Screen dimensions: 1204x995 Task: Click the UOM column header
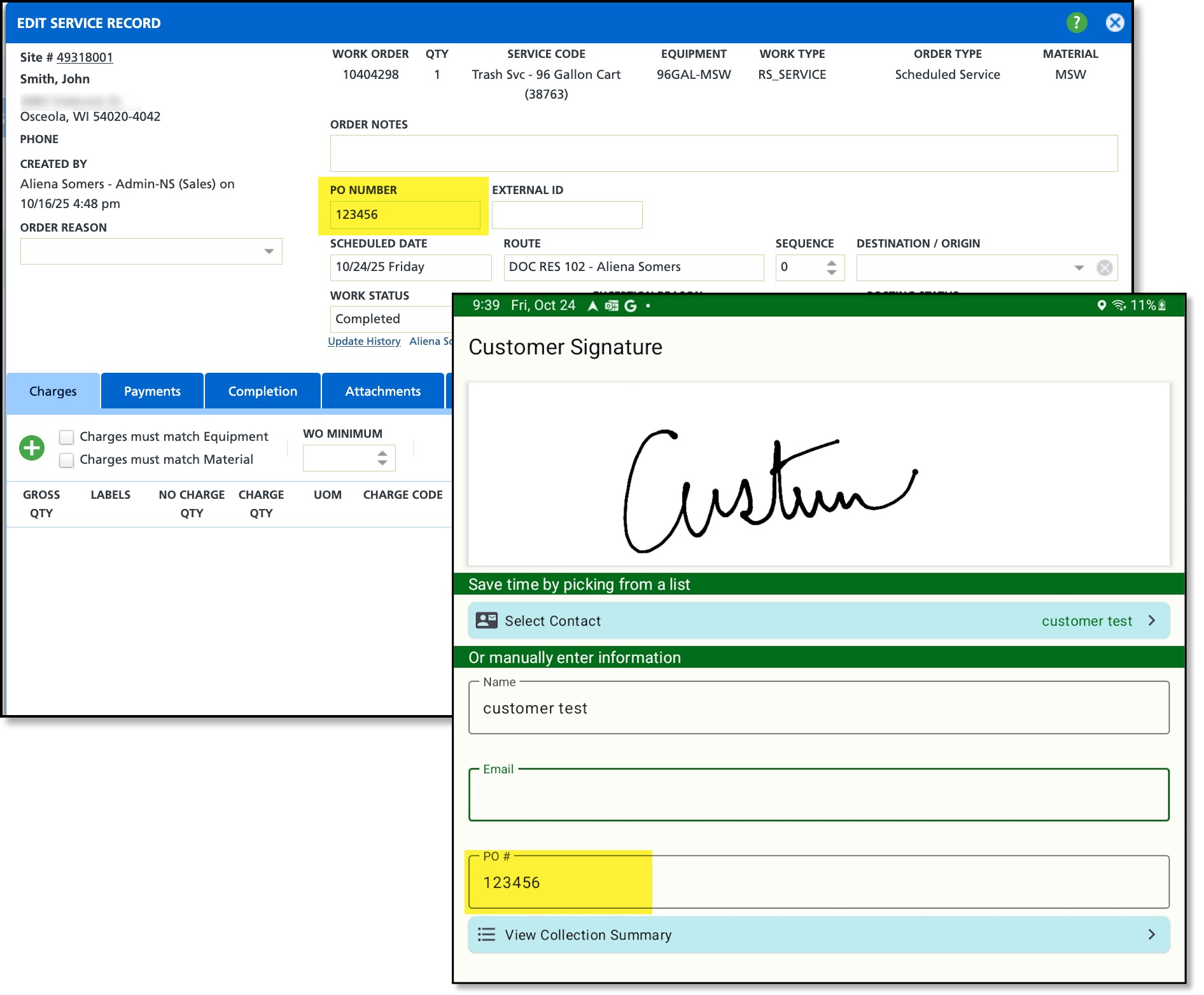(328, 495)
